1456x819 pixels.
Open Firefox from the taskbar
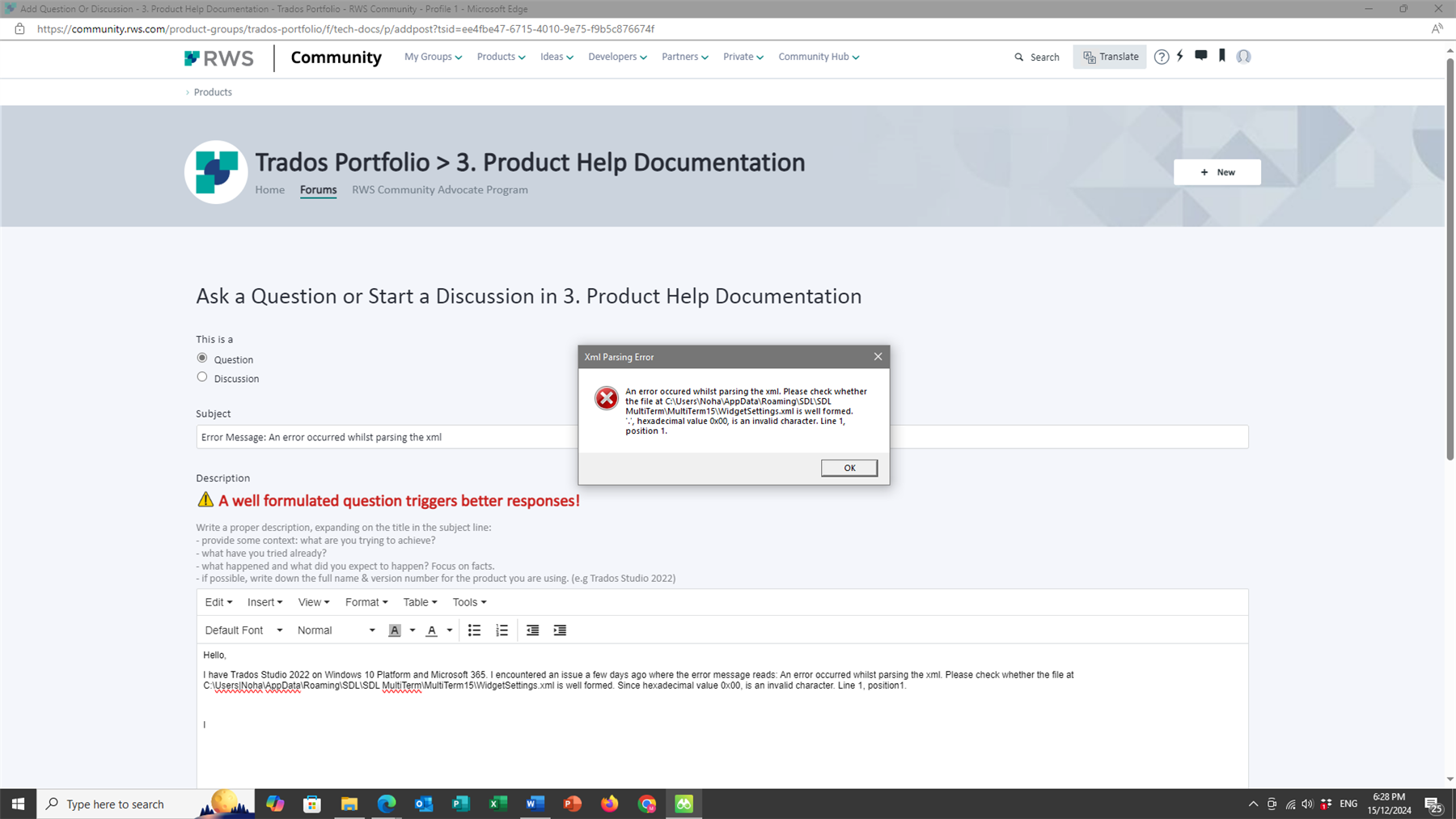pos(610,804)
